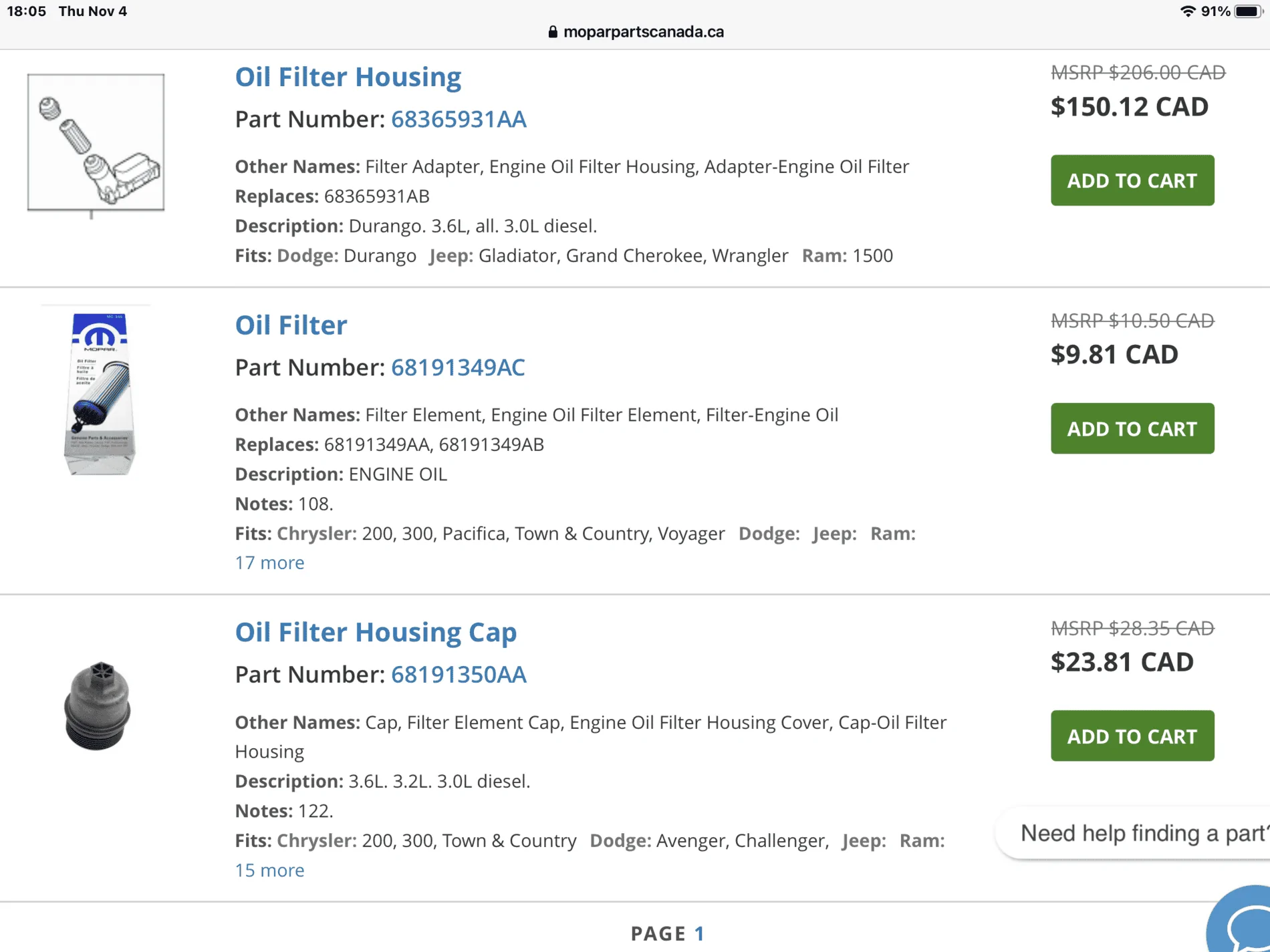Open part number 68191350AA
1270x952 pixels.
pyautogui.click(x=459, y=674)
